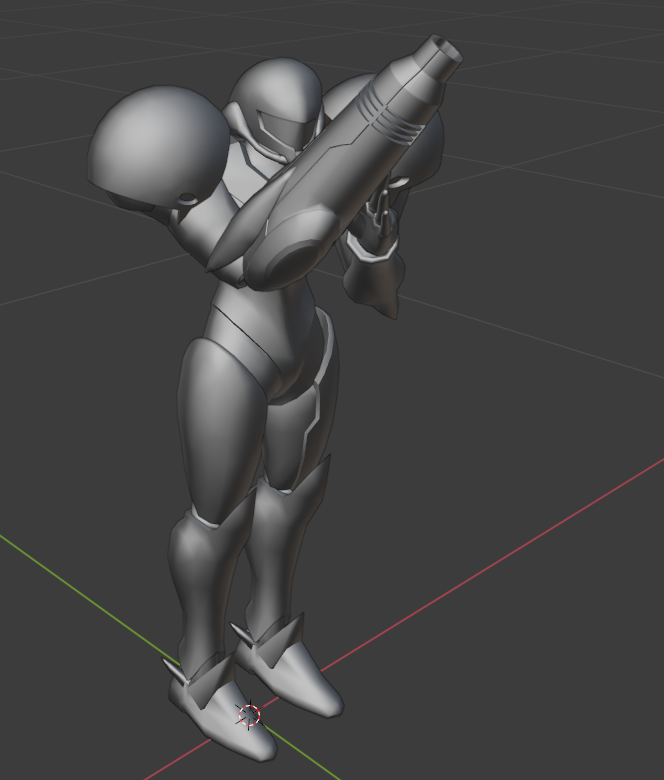Select the arm cannon muzzle opening
The width and height of the screenshot is (664, 780).
coord(447,48)
